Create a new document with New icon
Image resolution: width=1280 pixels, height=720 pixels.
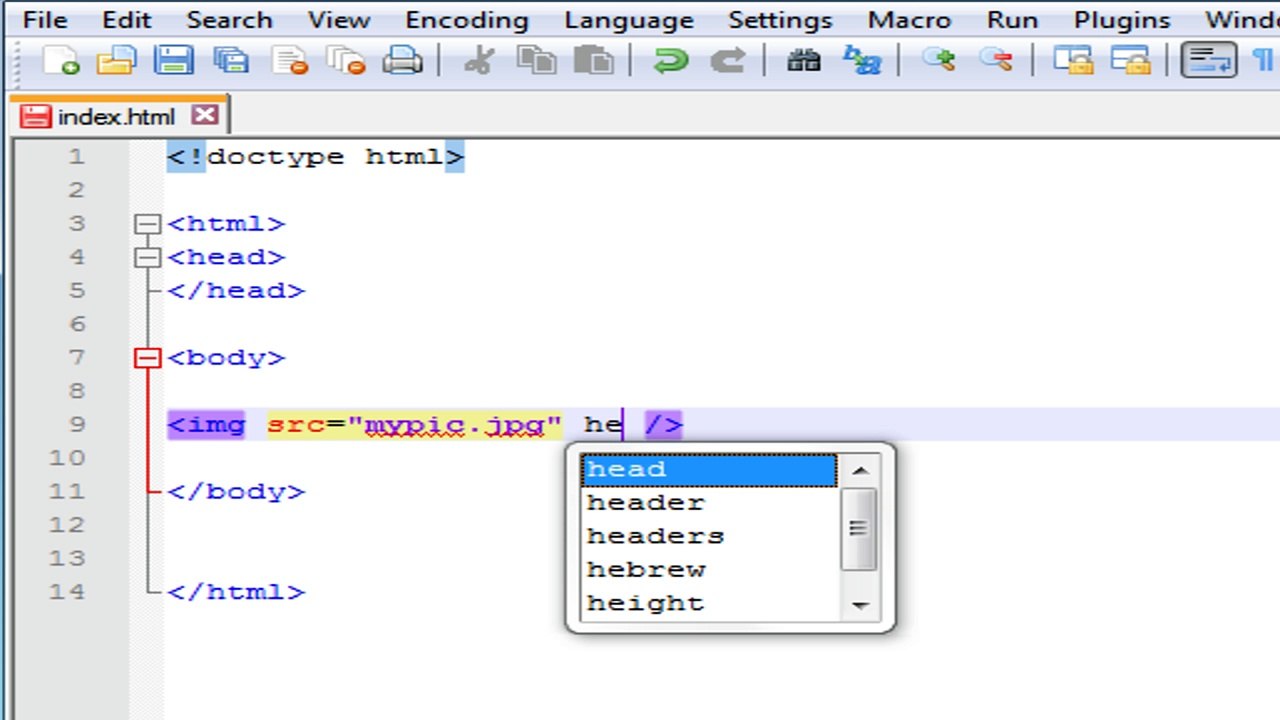pyautogui.click(x=60, y=61)
